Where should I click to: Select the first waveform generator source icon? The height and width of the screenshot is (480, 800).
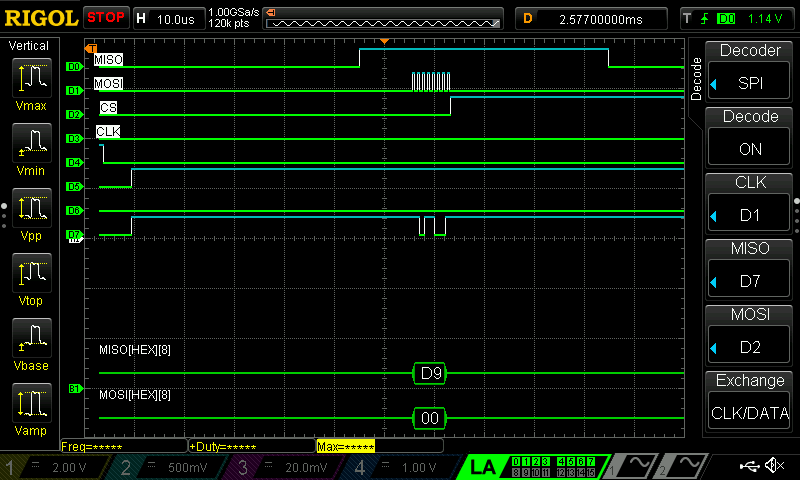click(x=633, y=465)
